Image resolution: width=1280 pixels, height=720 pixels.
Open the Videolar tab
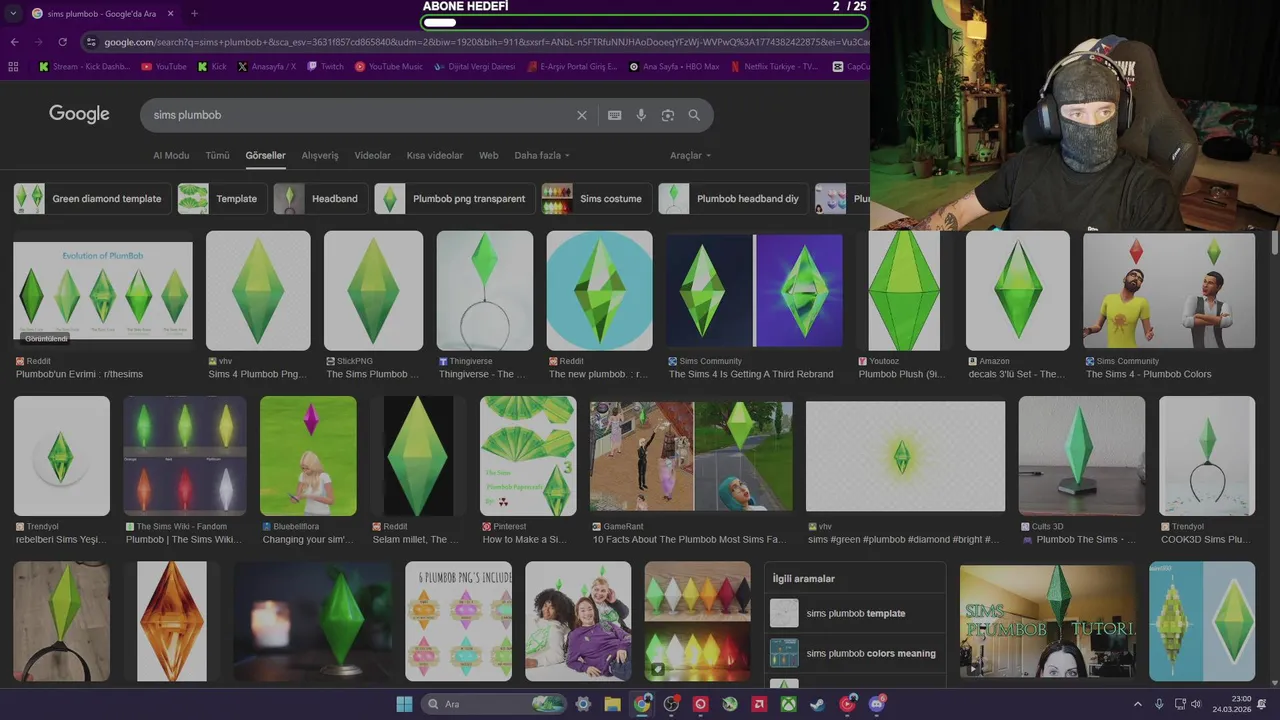373,156
